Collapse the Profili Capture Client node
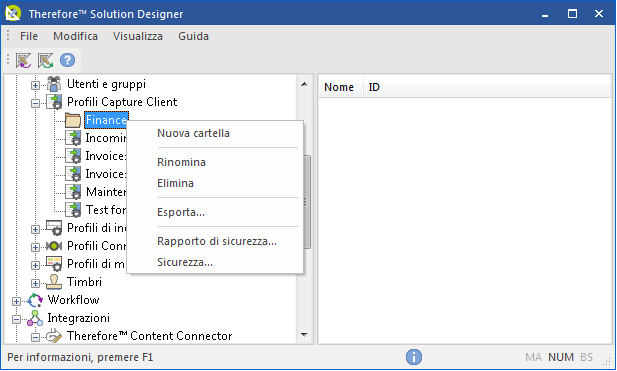617x371 pixels. point(35,103)
